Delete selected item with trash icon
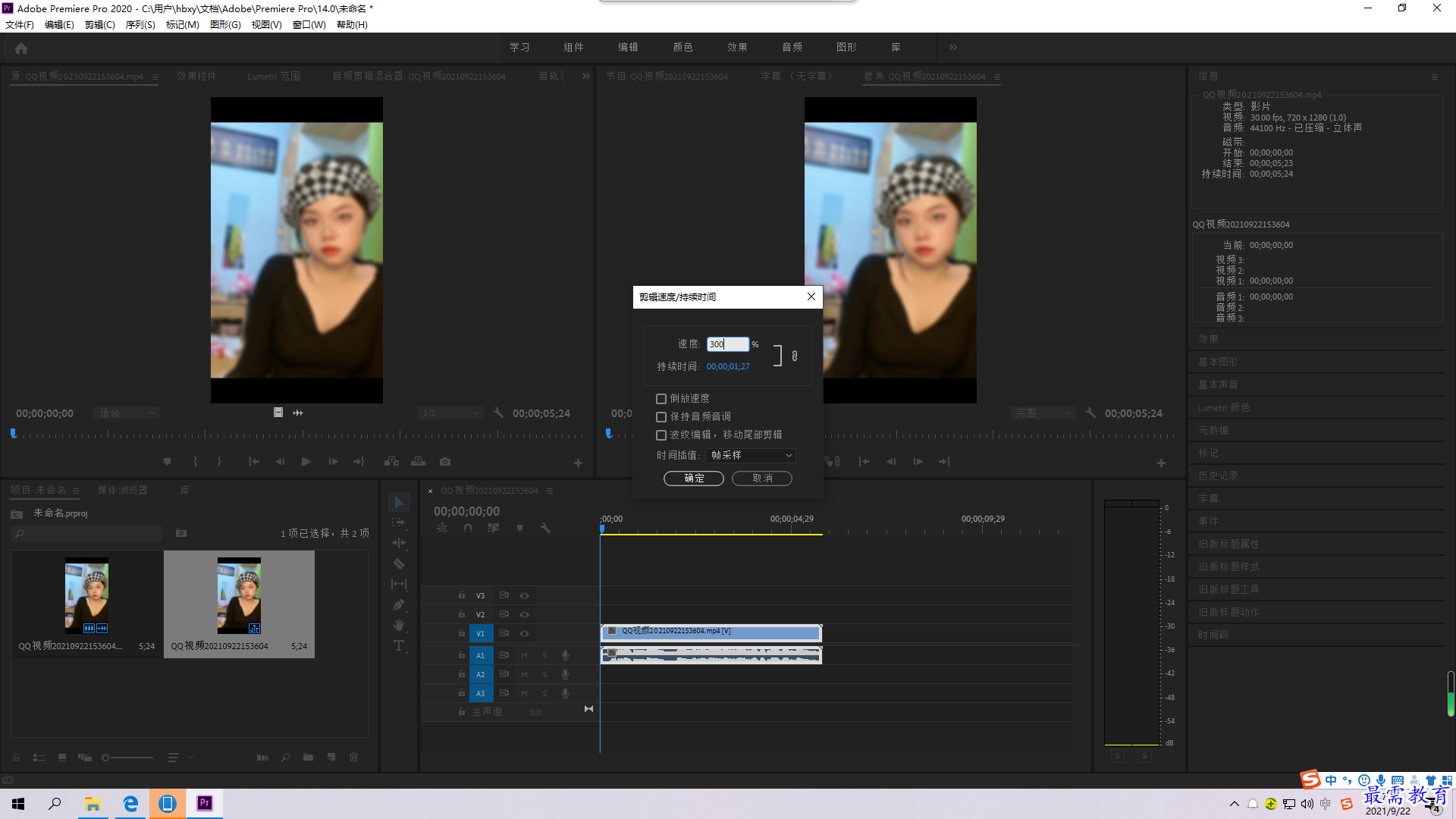This screenshot has height=819, width=1456. point(353,757)
